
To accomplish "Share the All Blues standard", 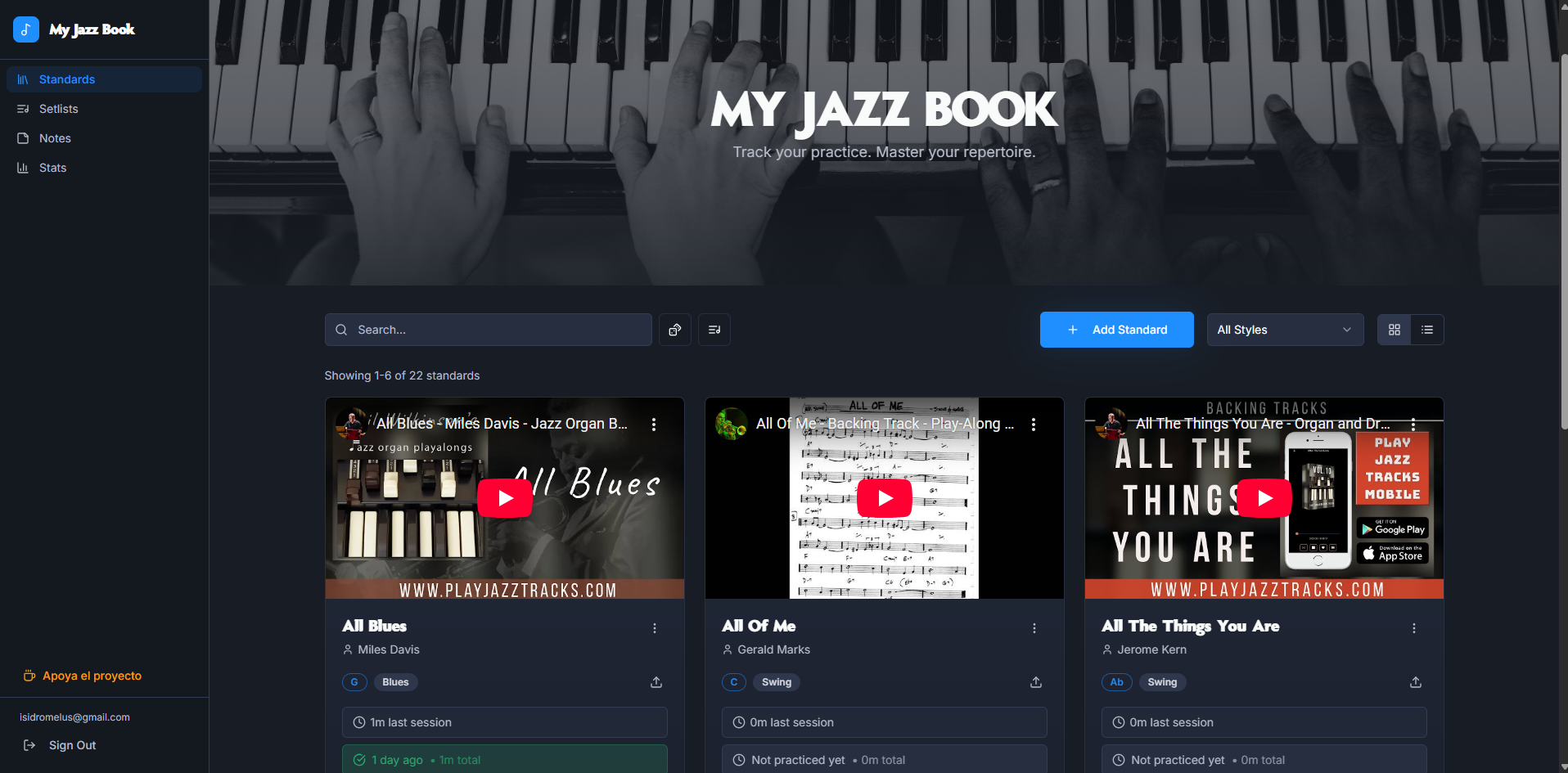I will coord(656,681).
